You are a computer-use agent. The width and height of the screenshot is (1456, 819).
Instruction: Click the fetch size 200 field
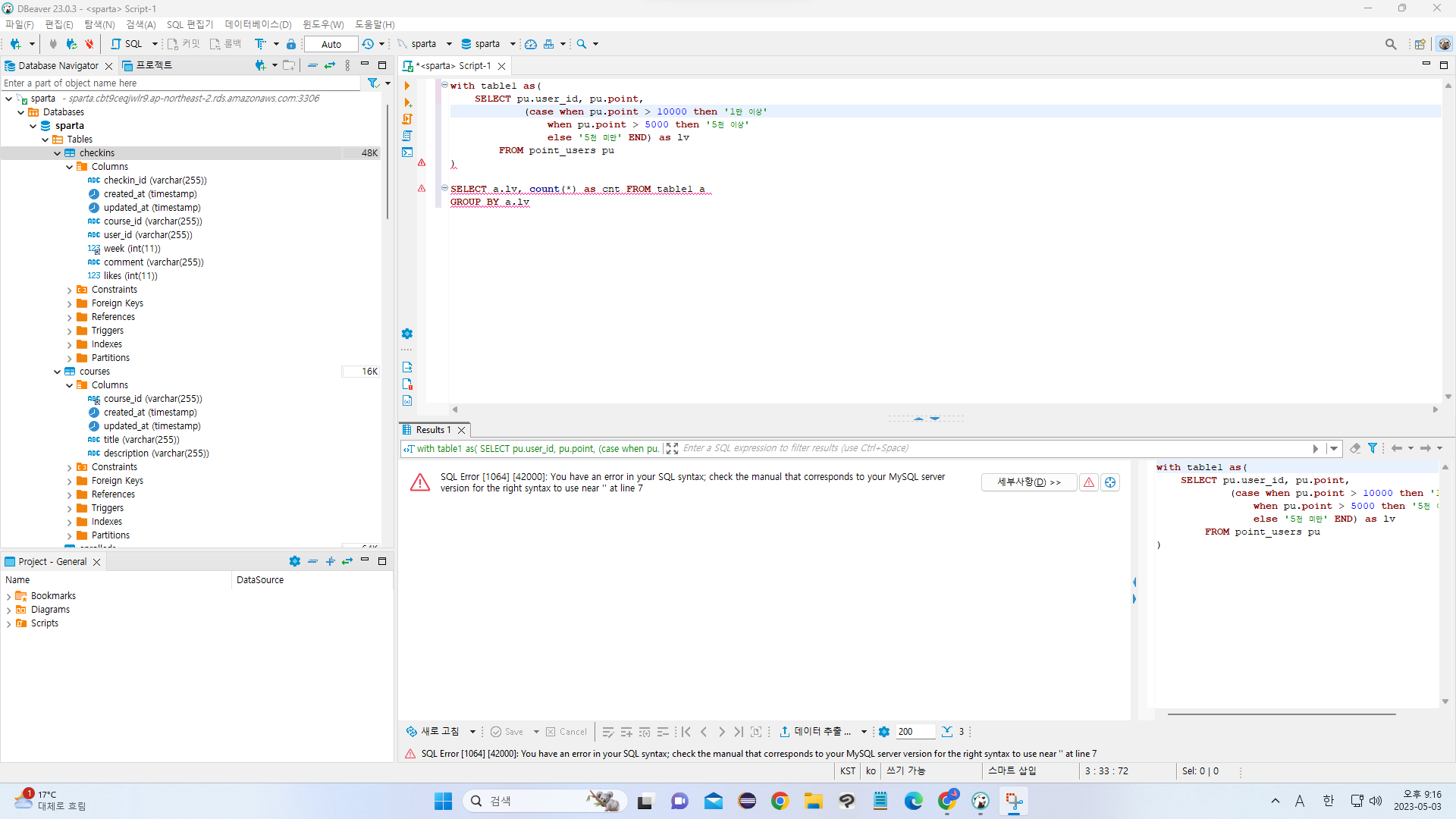pyautogui.click(x=915, y=732)
